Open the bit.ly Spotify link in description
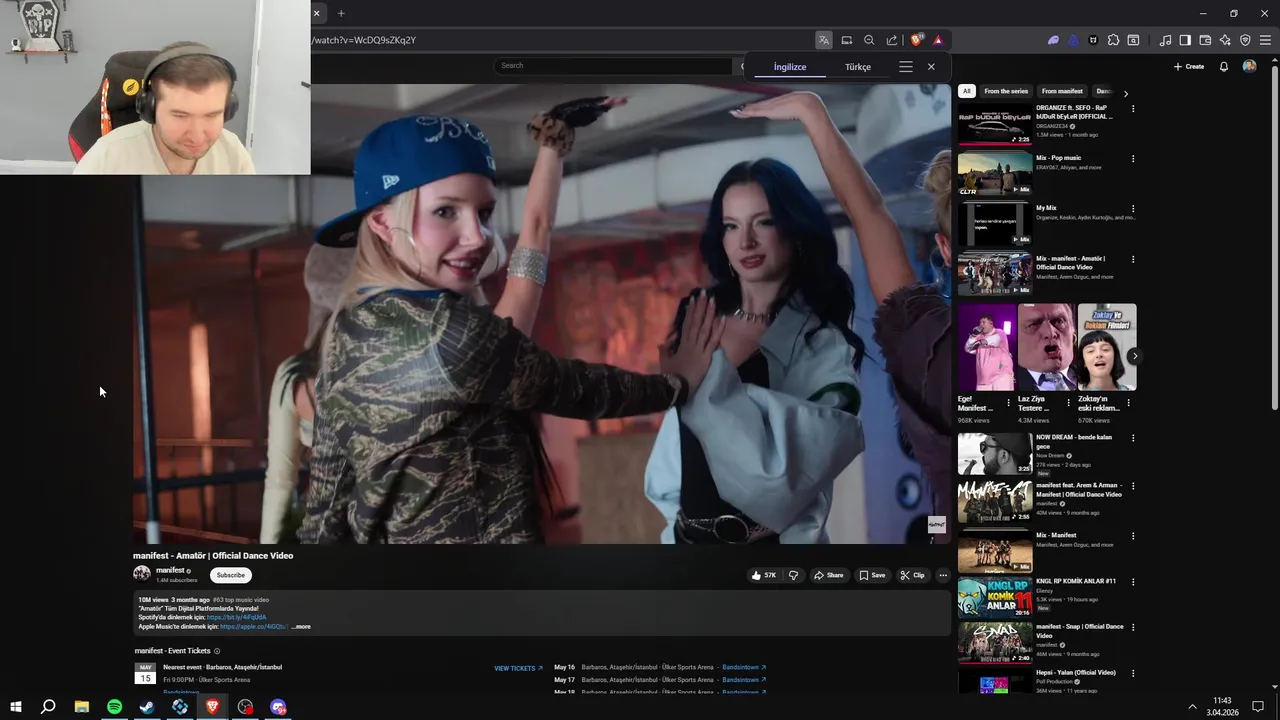This screenshot has width=1280, height=720. tap(237, 618)
